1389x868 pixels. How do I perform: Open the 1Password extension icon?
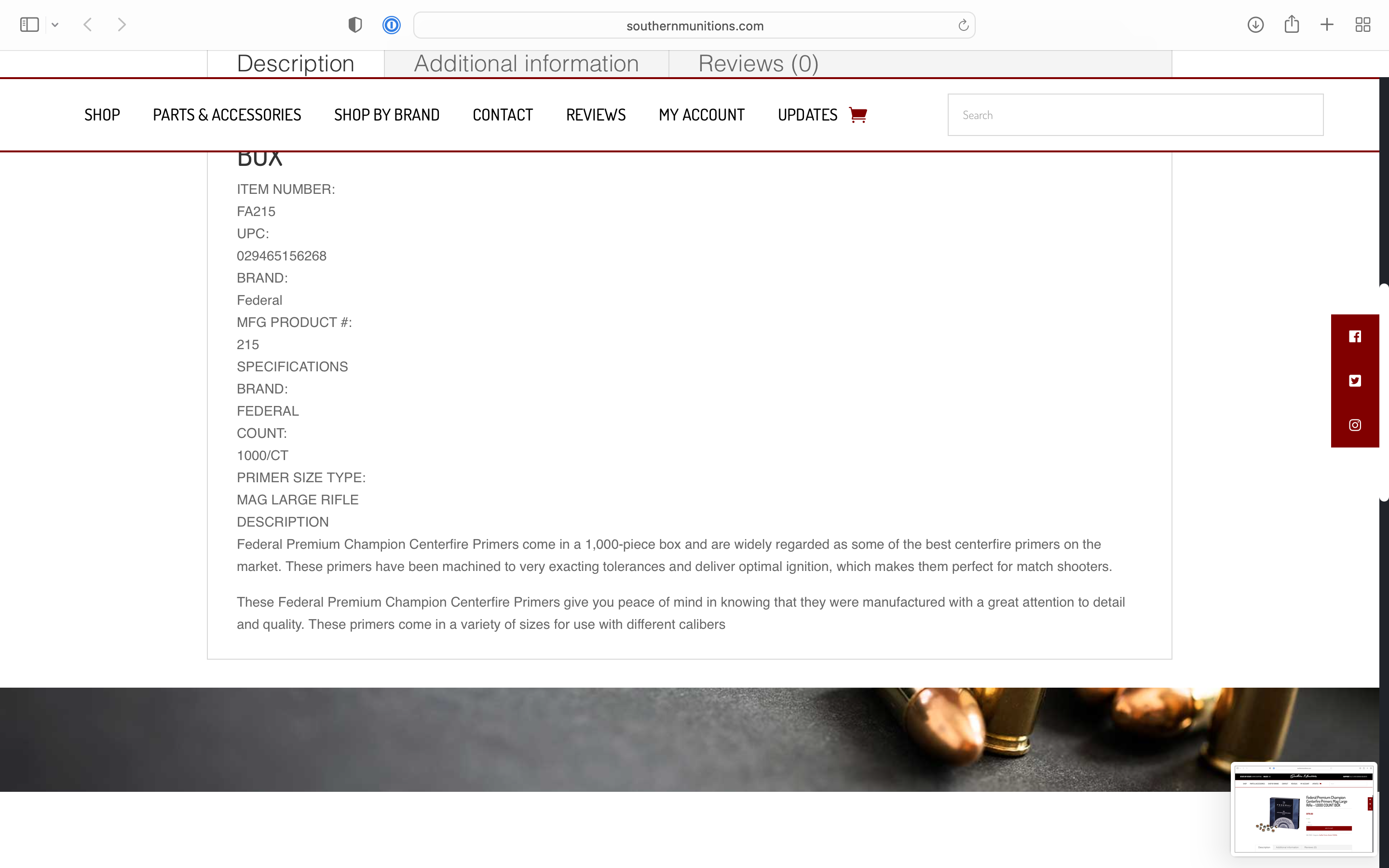point(392,25)
